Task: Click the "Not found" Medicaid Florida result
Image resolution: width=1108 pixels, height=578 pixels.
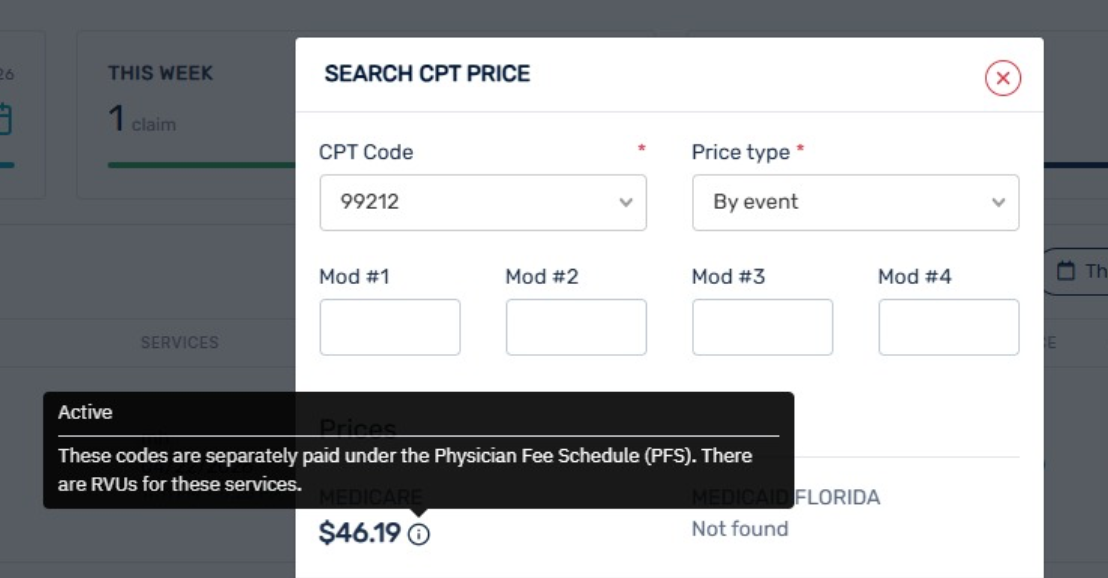Action: (x=740, y=529)
